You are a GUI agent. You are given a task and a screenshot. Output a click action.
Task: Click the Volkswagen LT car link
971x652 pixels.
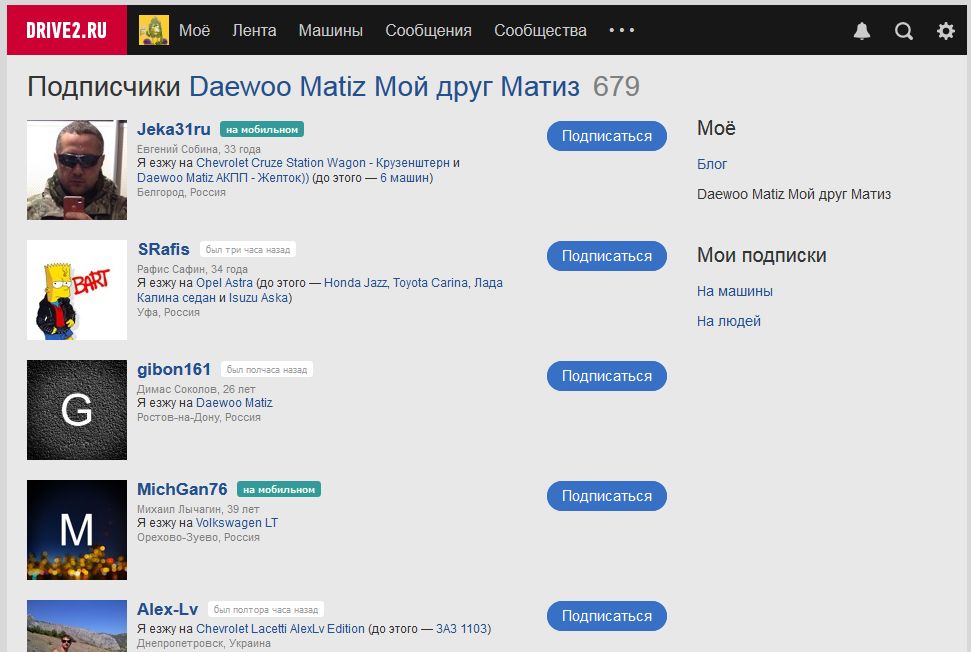coord(237,523)
